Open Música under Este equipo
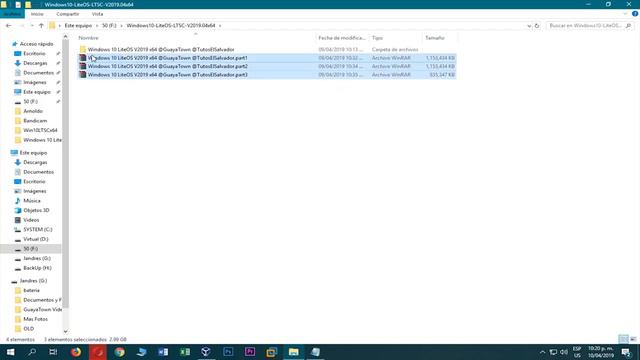The width and height of the screenshot is (640, 360). [x=32, y=201]
